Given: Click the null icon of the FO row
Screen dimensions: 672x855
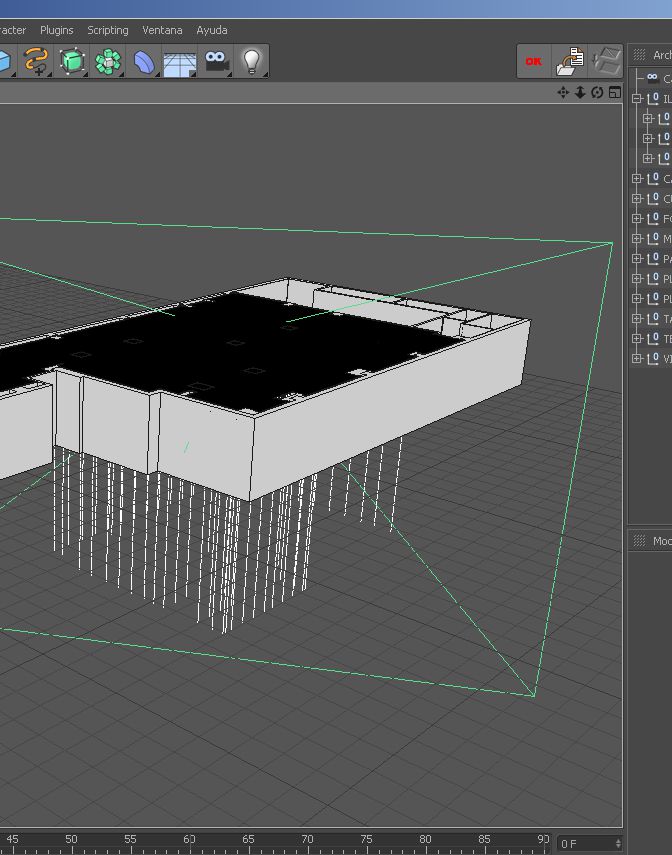Looking at the screenshot, I should coord(653,218).
